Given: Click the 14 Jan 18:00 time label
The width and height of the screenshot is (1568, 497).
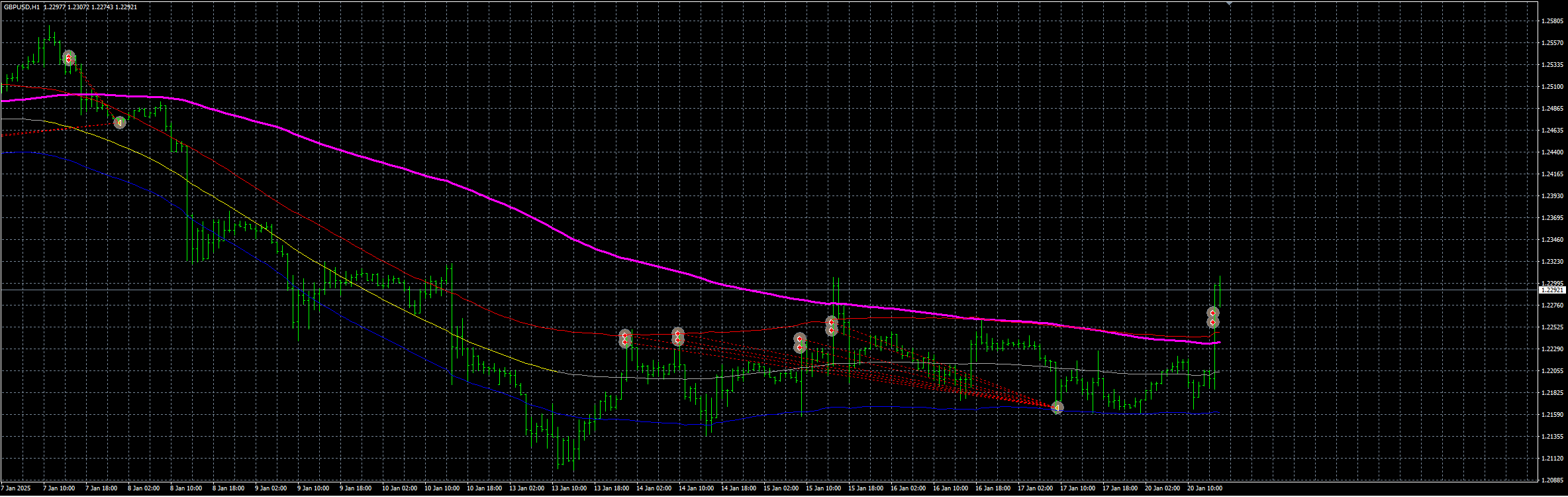Looking at the screenshot, I should 739,488.
